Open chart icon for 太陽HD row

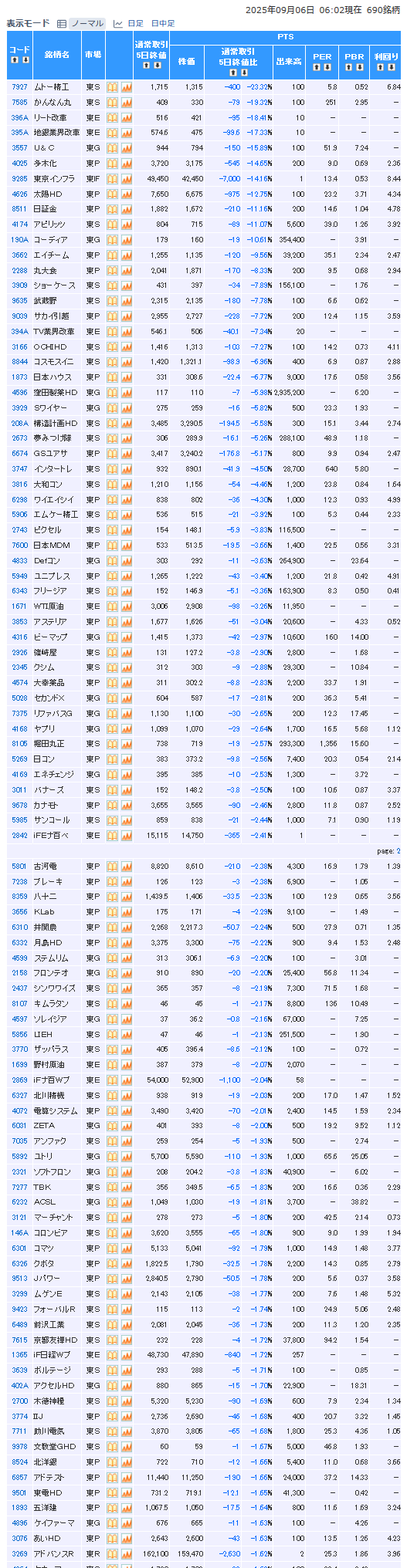pos(126,194)
